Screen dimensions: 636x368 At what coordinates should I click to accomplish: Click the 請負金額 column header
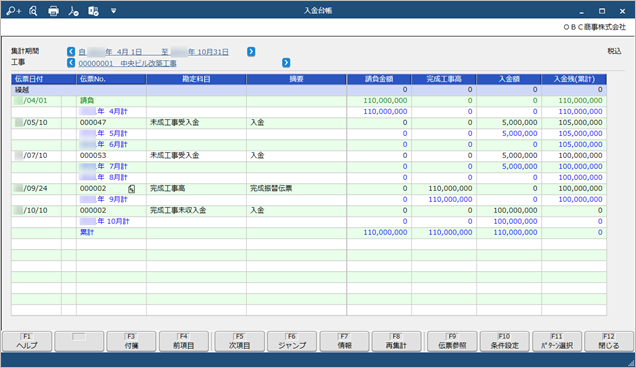(x=379, y=79)
